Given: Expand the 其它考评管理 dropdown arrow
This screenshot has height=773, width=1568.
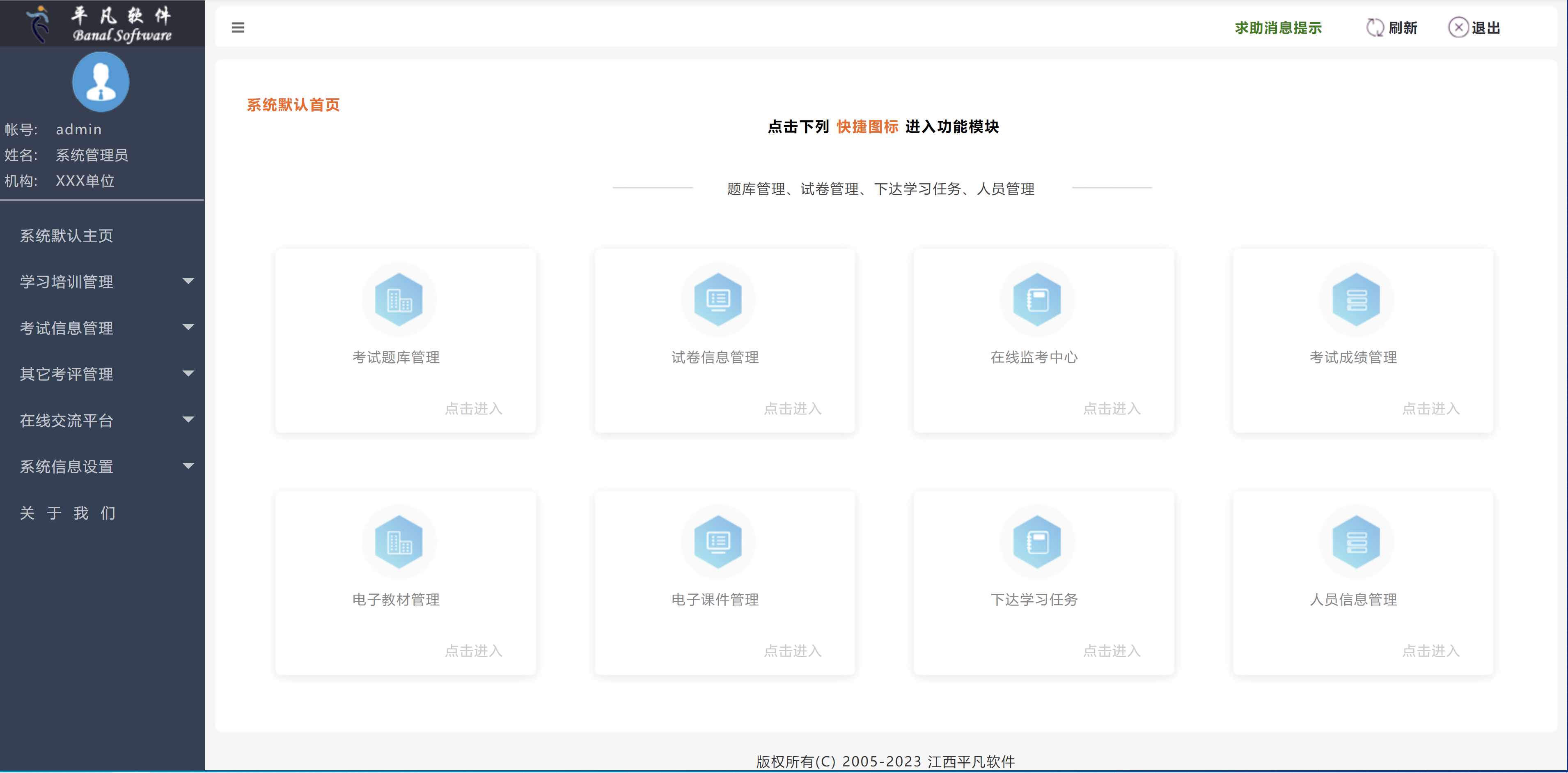Looking at the screenshot, I should [189, 374].
